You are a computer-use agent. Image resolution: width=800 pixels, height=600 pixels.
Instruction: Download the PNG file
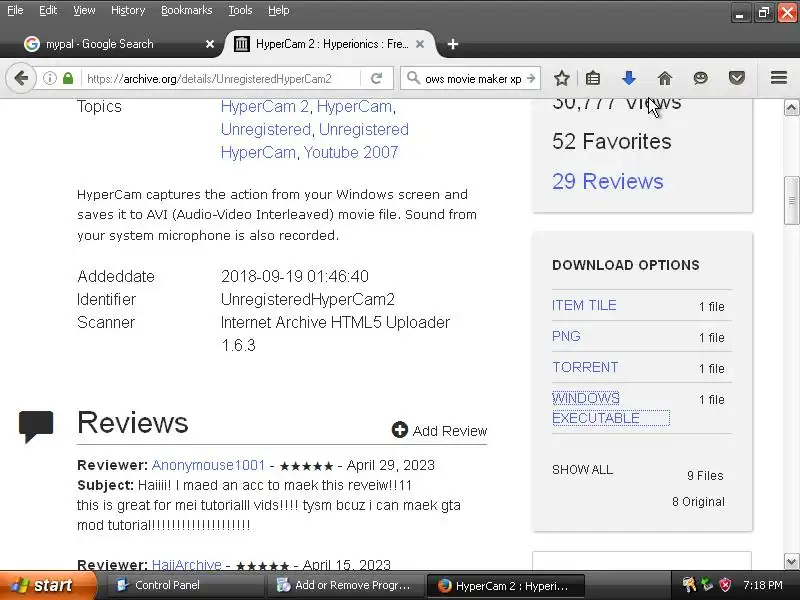(x=566, y=336)
